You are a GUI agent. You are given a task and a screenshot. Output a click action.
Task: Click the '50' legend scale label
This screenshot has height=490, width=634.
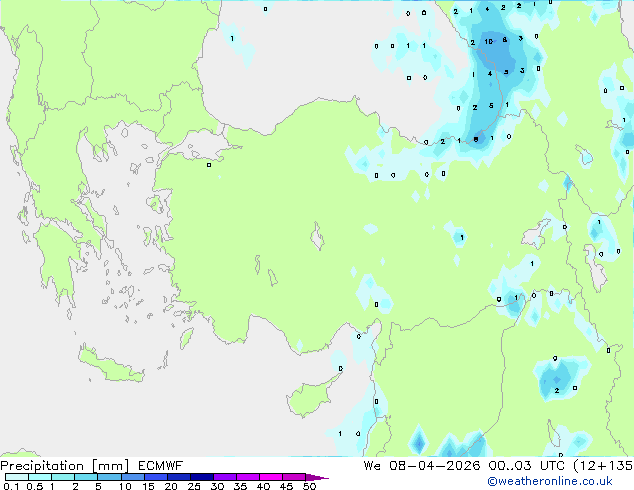309,486
